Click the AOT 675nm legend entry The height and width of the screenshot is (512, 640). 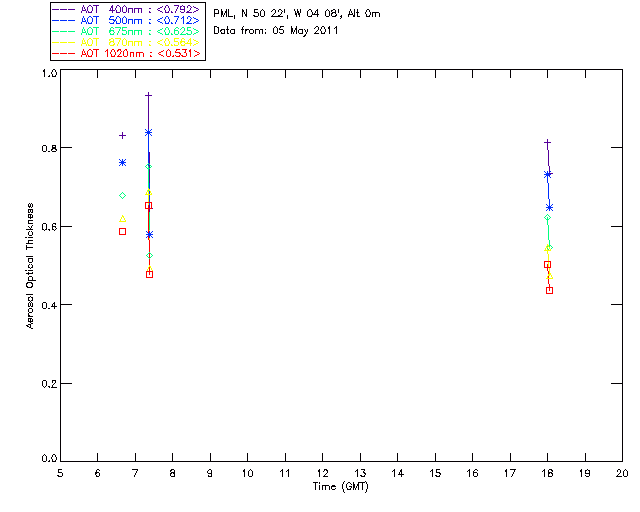[x=127, y=31]
